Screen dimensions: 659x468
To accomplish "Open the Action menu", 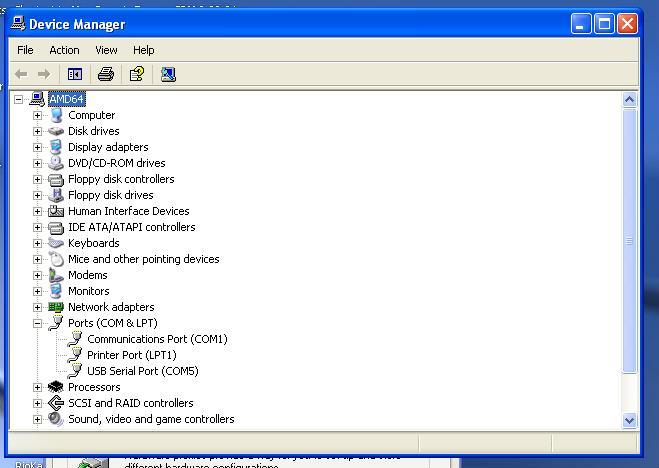I will point(64,50).
